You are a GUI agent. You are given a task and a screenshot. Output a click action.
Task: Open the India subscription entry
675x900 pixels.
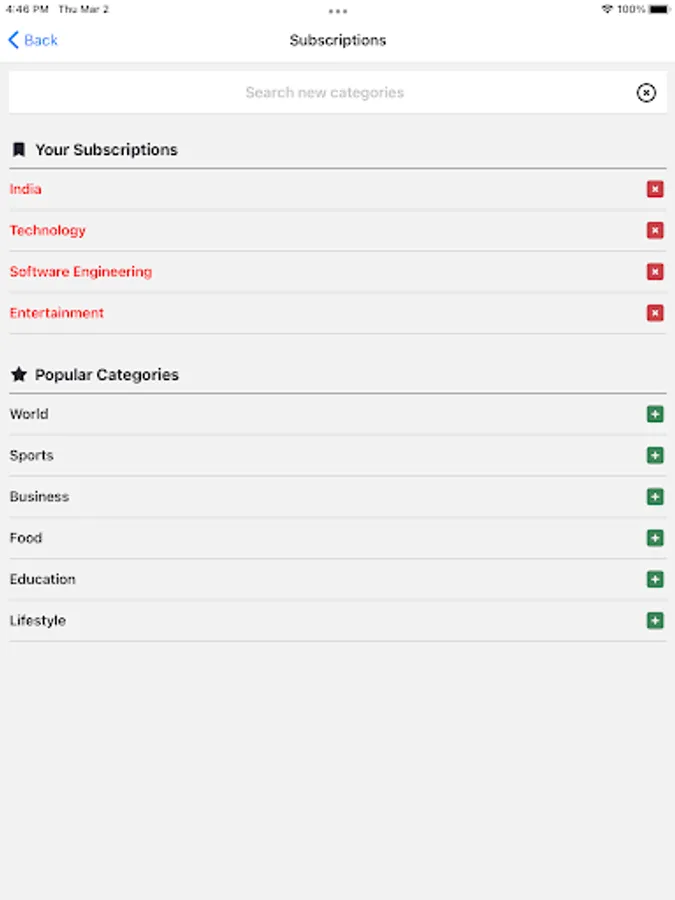(x=26, y=189)
